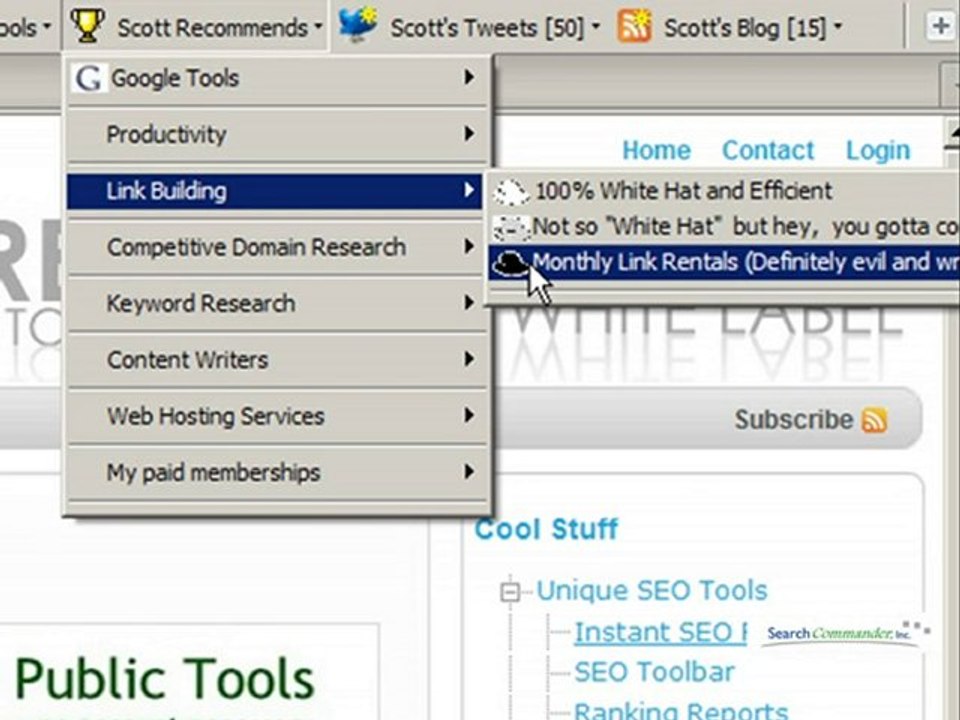Click the page scrollbar up arrow
Viewport: 960px width, 720px height.
[951, 136]
